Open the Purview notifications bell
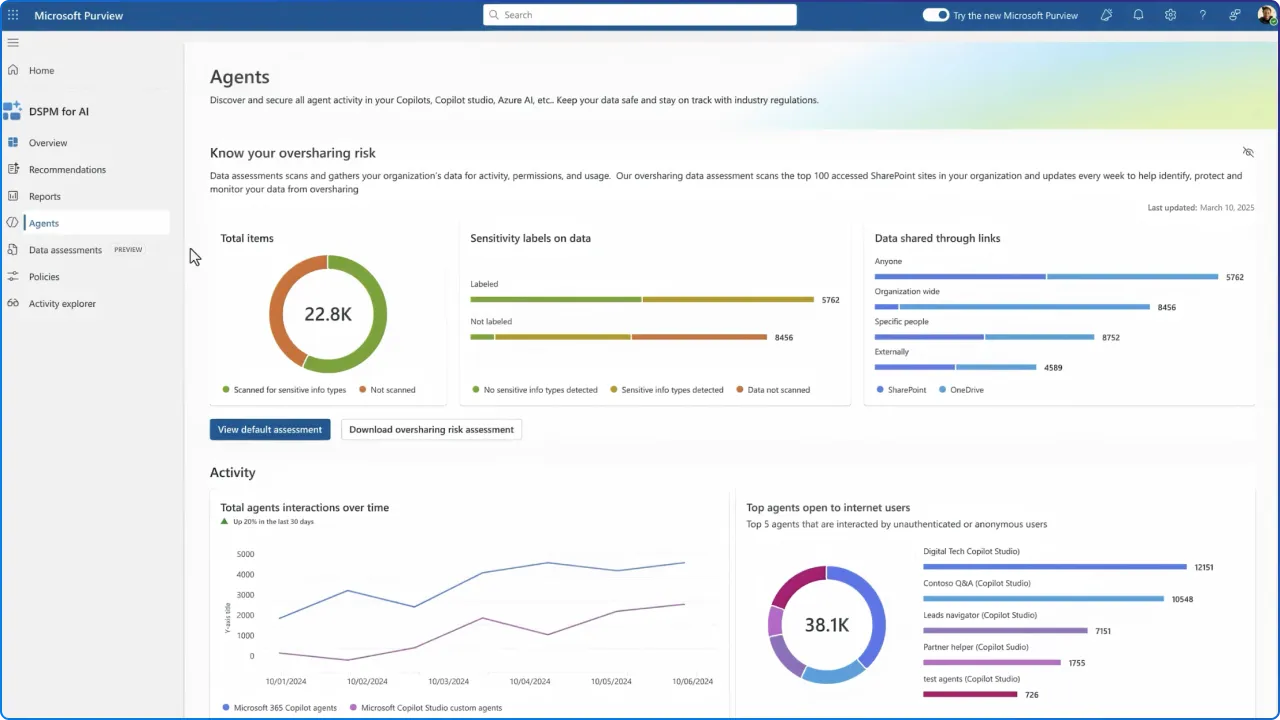The height and width of the screenshot is (720, 1280). (x=1138, y=15)
